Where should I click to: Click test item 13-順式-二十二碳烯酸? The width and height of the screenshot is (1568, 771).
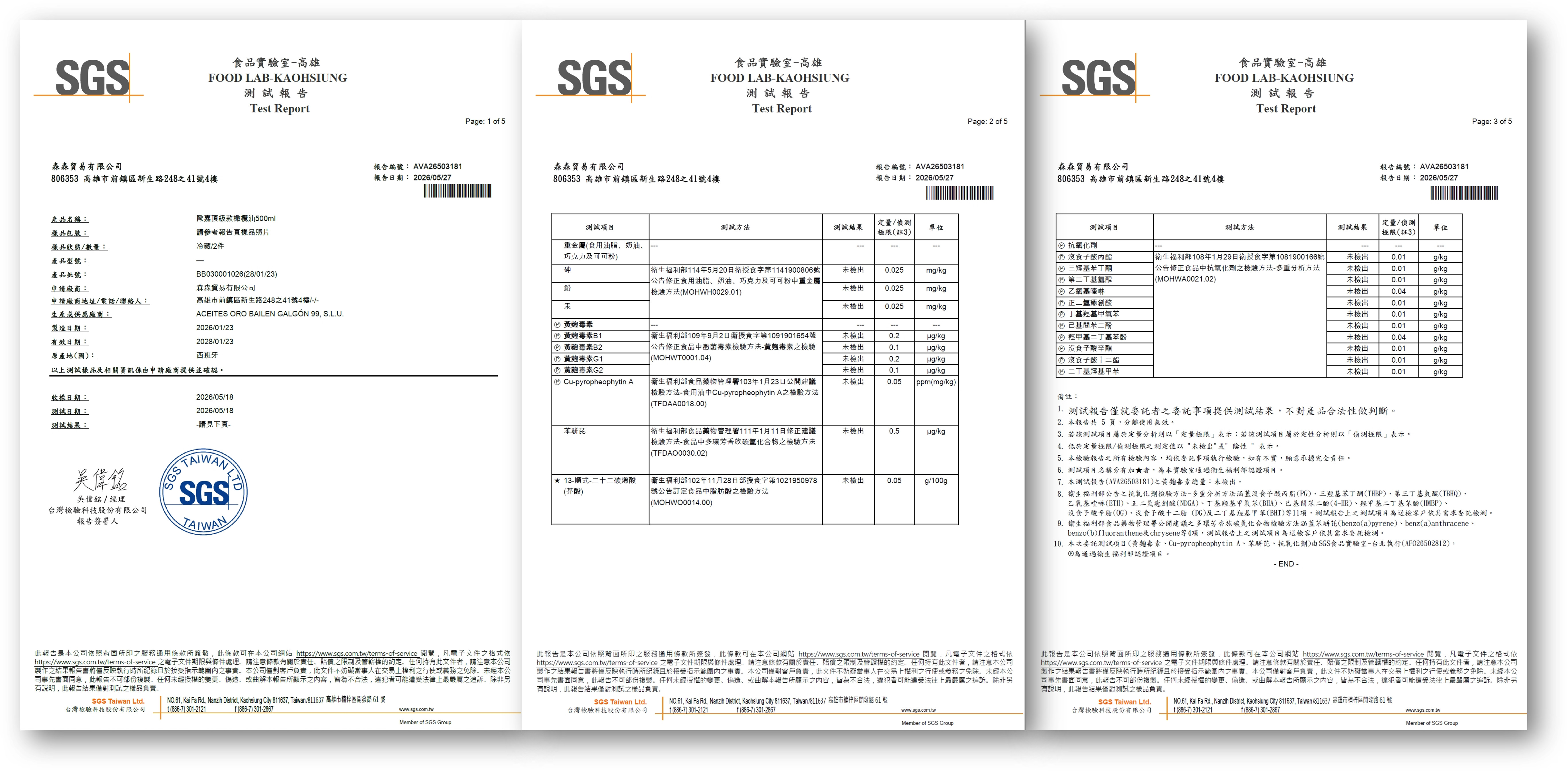(600, 481)
